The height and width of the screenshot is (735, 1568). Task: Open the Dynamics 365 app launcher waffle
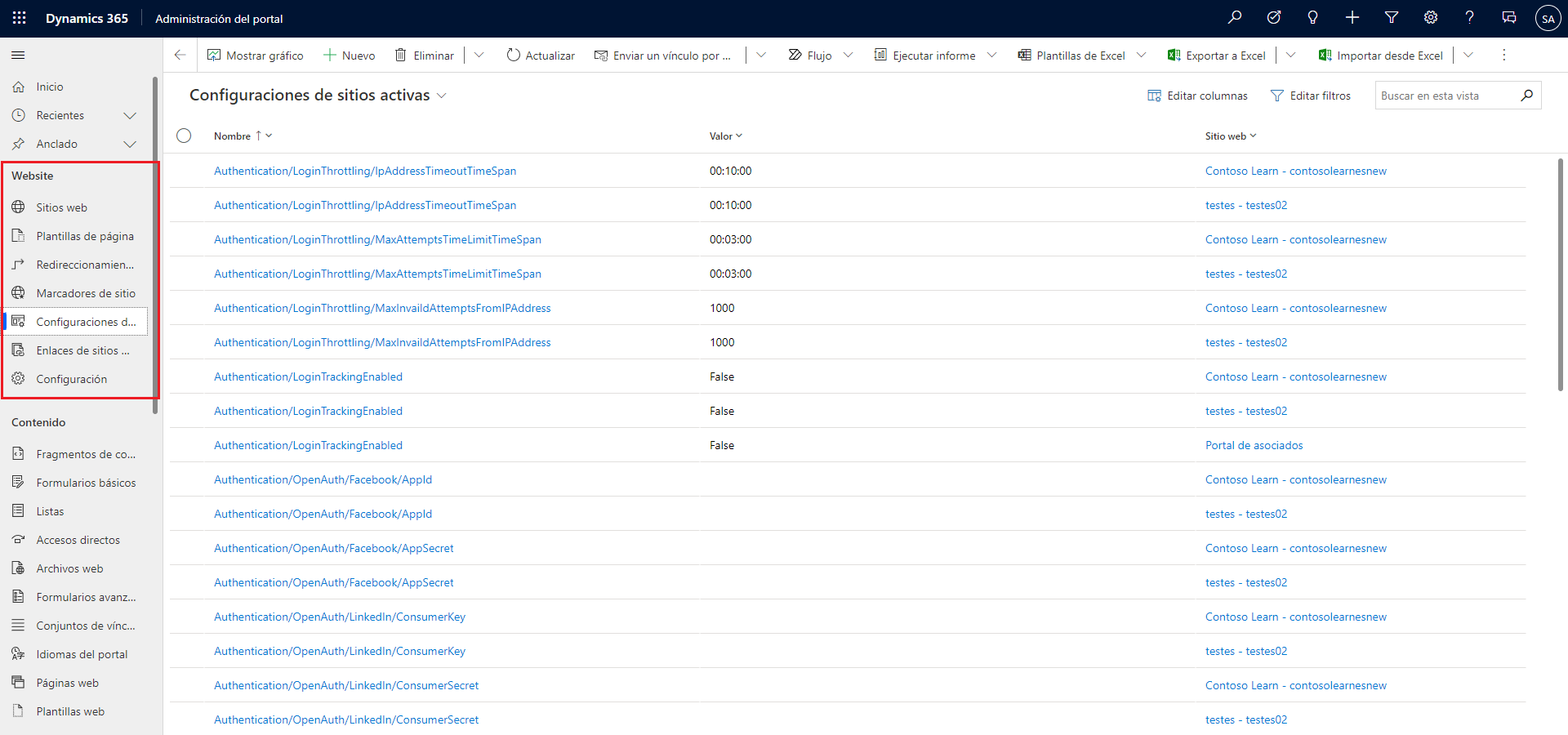point(20,18)
